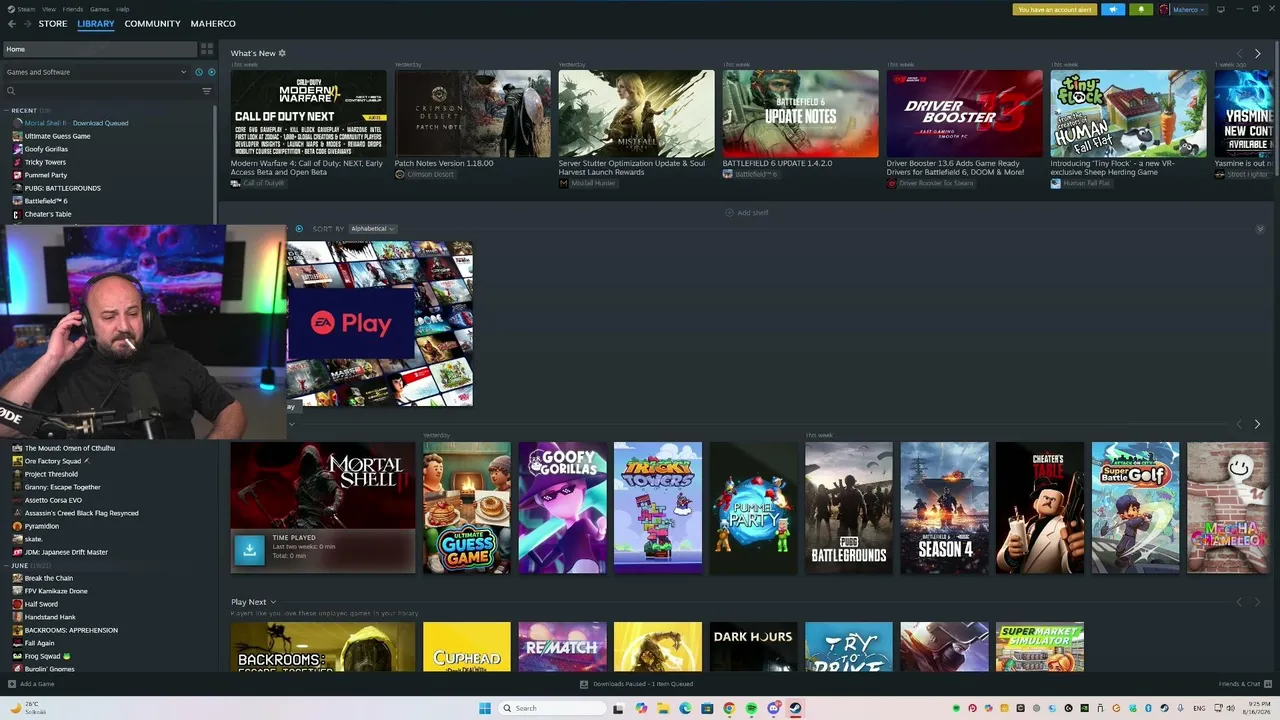The height and width of the screenshot is (720, 1280).
Task: Select Goofy Gorillas in the sidebar
Action: click(46, 149)
